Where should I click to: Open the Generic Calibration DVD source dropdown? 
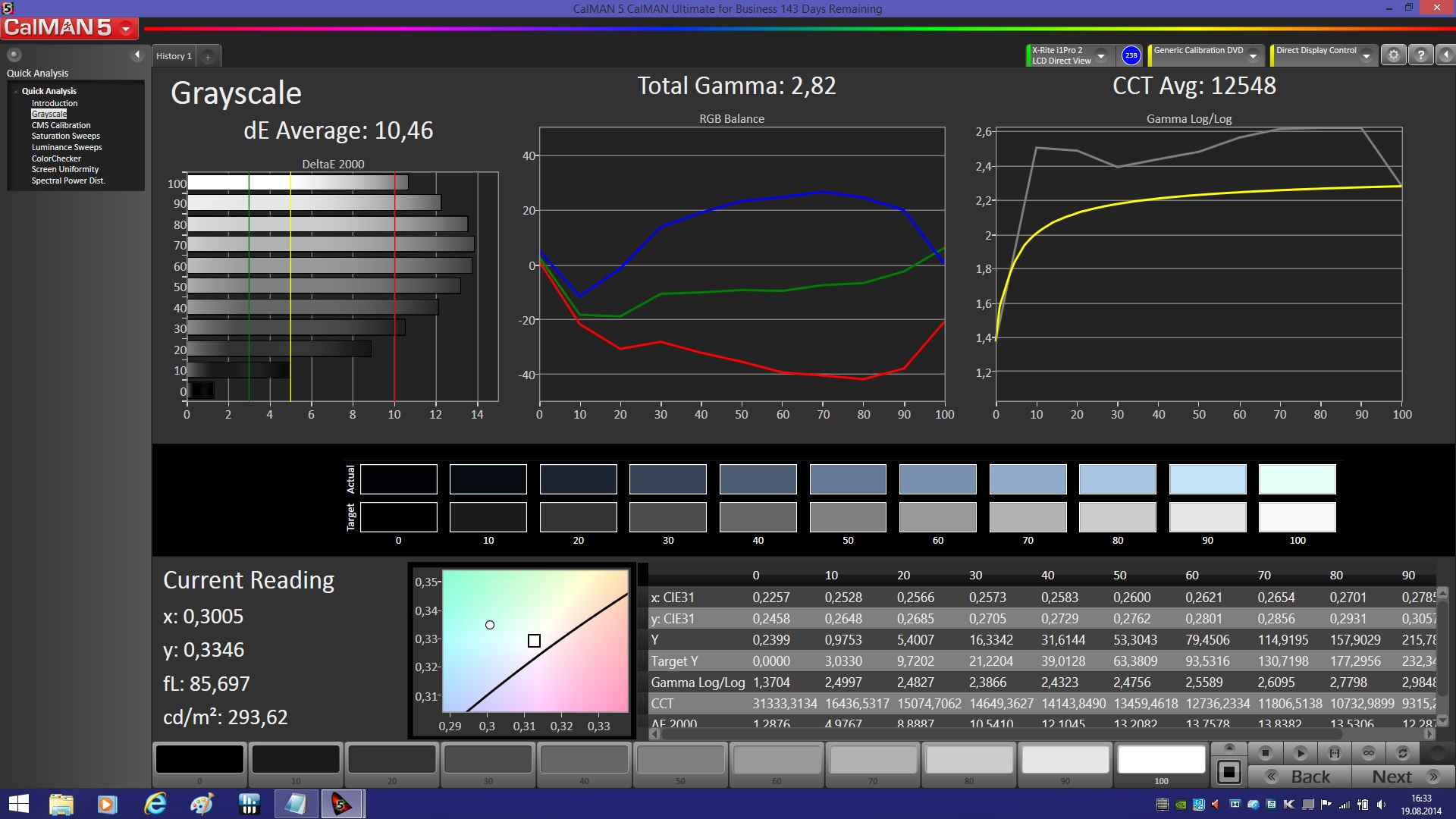pos(1254,55)
